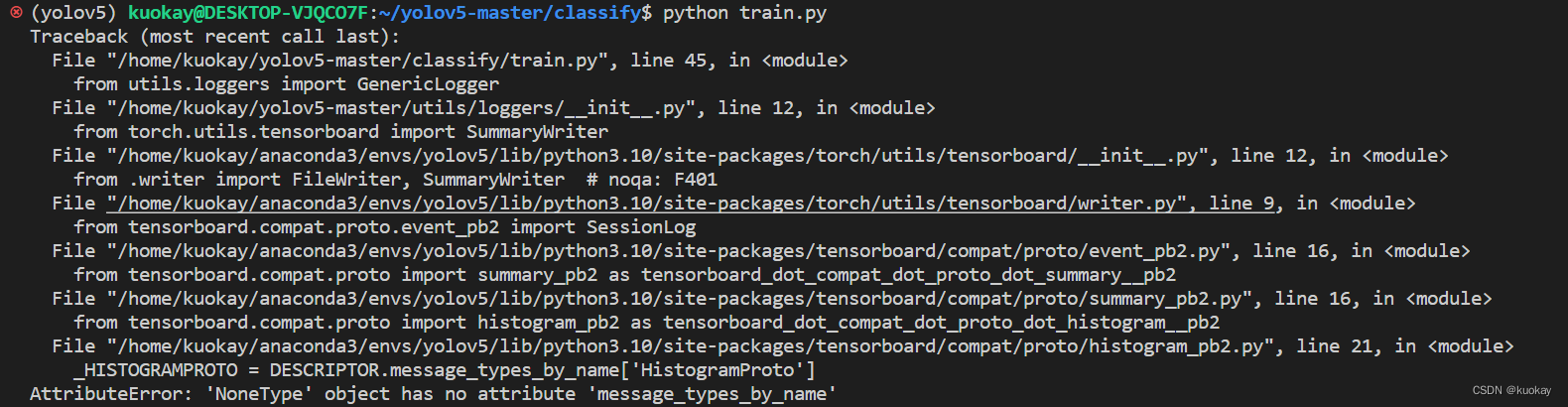Click the red error icon at prompt start
The height and width of the screenshot is (407, 1568).
[16, 13]
